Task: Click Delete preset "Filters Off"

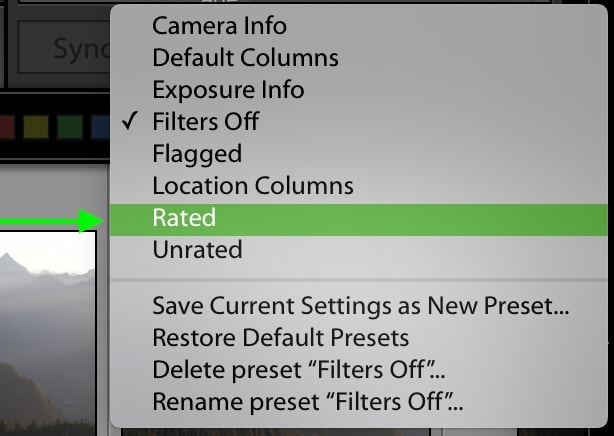Action: (299, 369)
